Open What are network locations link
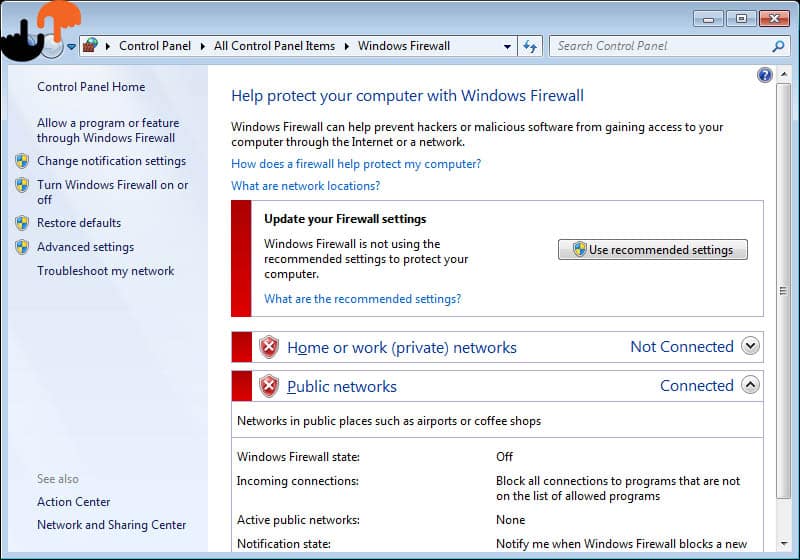Image resolution: width=800 pixels, height=560 pixels. (306, 186)
